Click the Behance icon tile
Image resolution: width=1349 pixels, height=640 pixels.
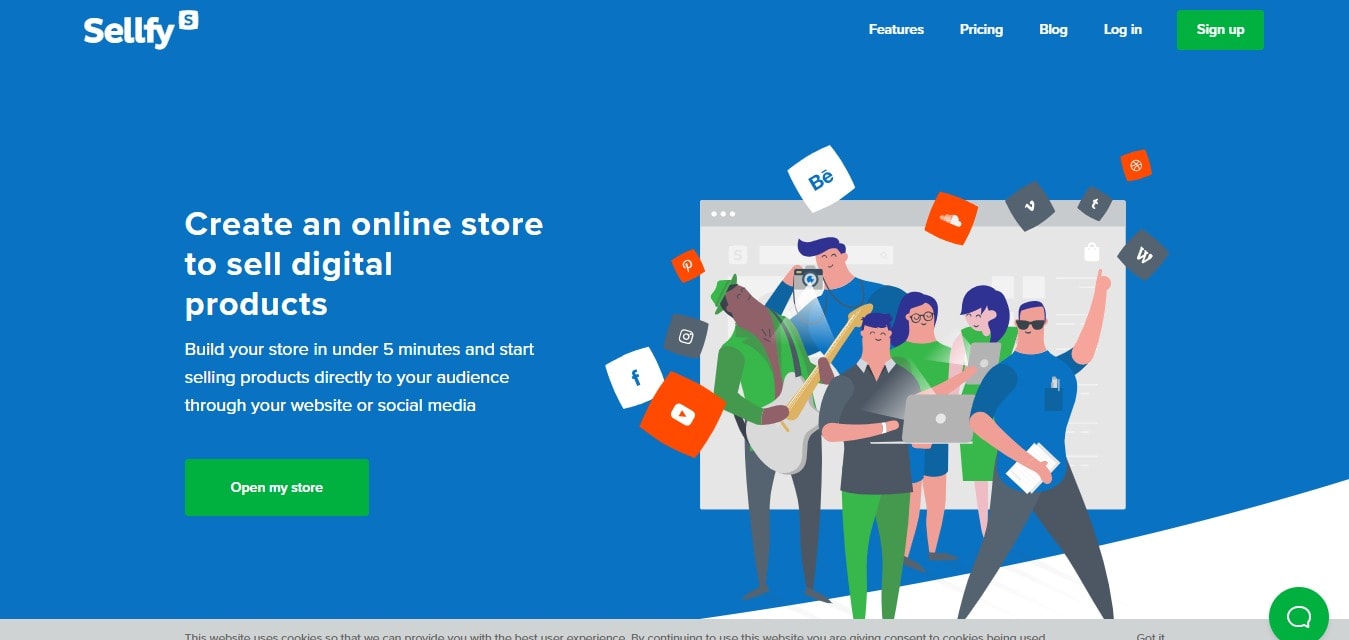pyautogui.click(x=821, y=180)
